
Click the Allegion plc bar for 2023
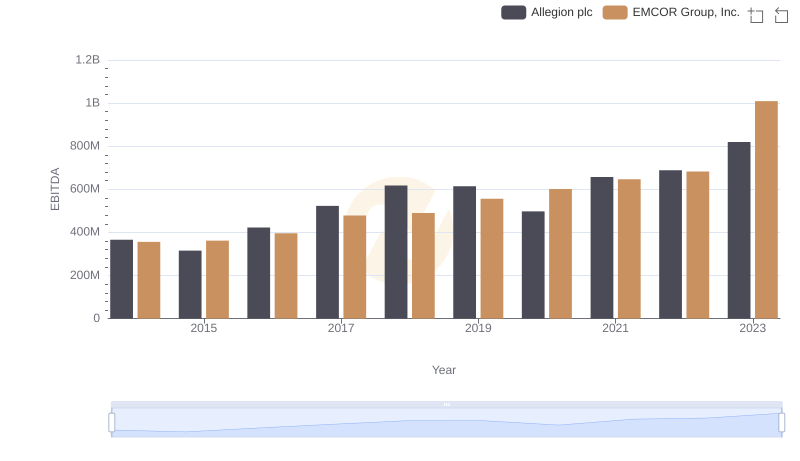coord(739,230)
